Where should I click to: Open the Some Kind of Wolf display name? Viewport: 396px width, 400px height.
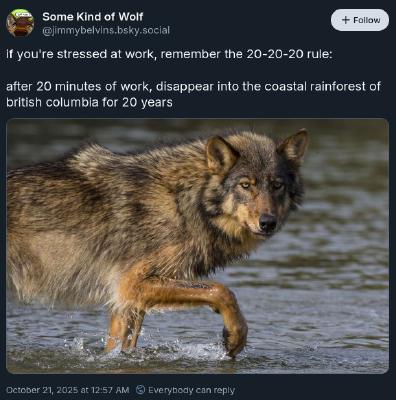[93, 16]
